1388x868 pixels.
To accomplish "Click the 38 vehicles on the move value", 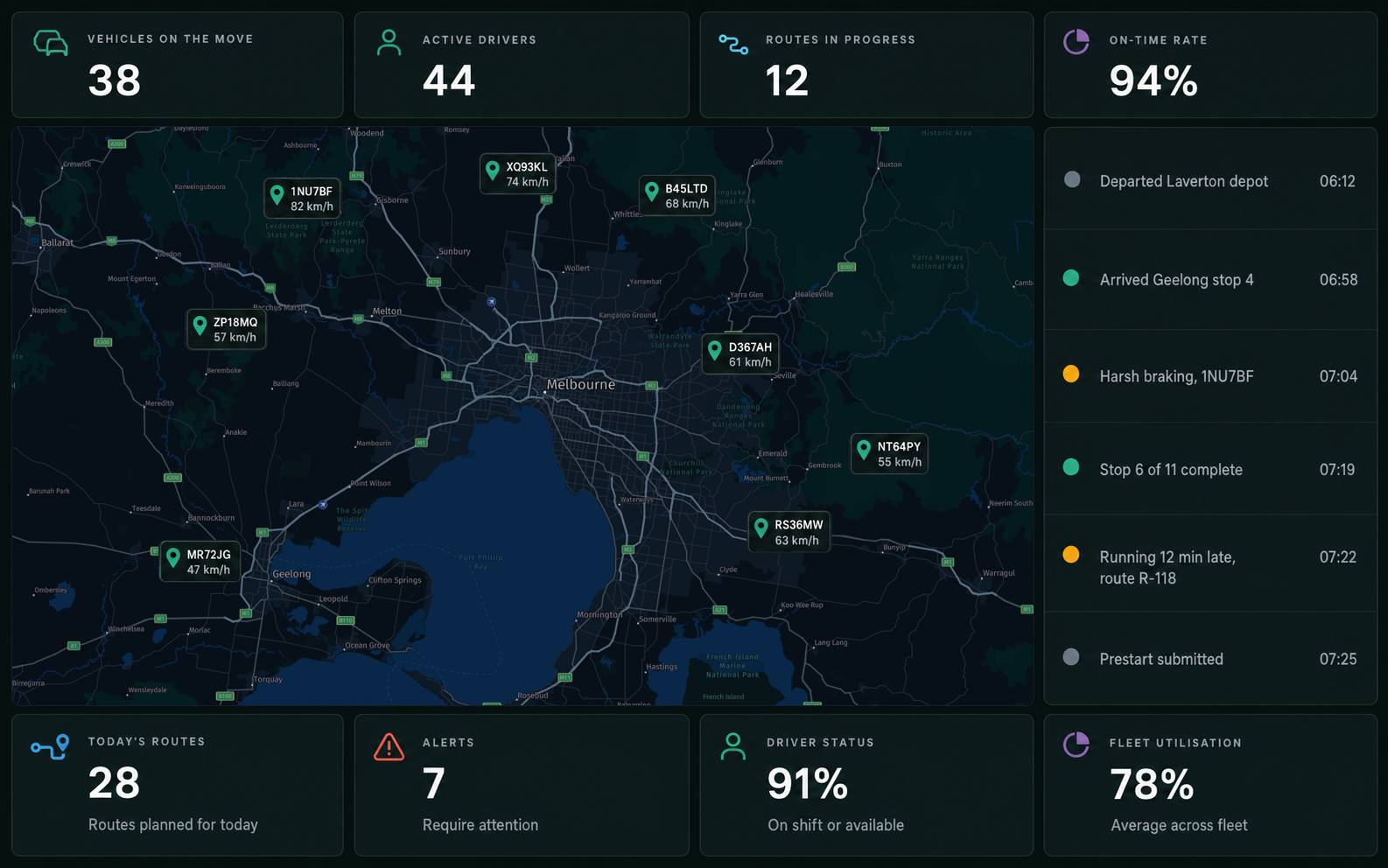I will point(115,80).
